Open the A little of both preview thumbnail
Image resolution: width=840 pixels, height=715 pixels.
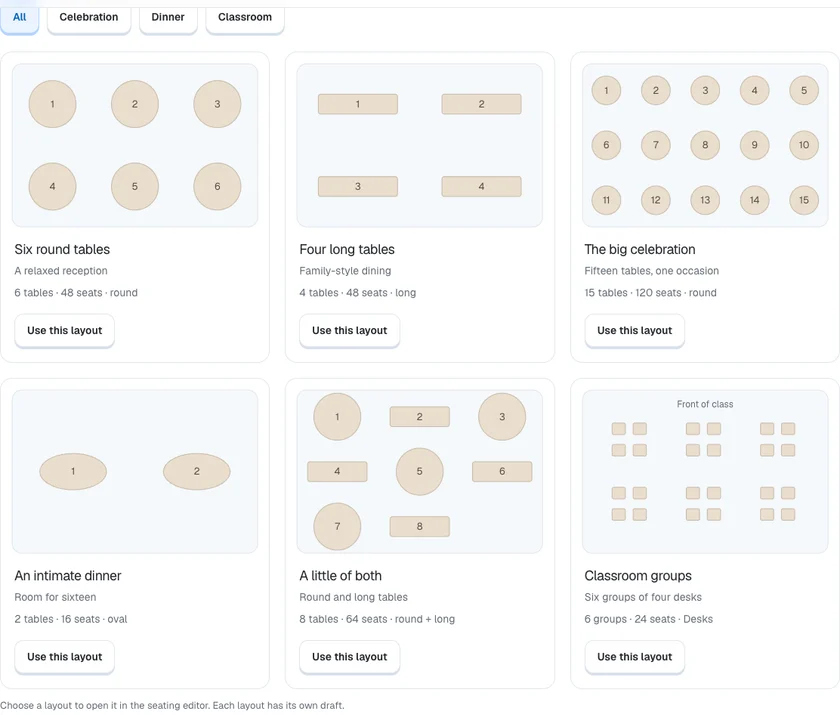419,471
